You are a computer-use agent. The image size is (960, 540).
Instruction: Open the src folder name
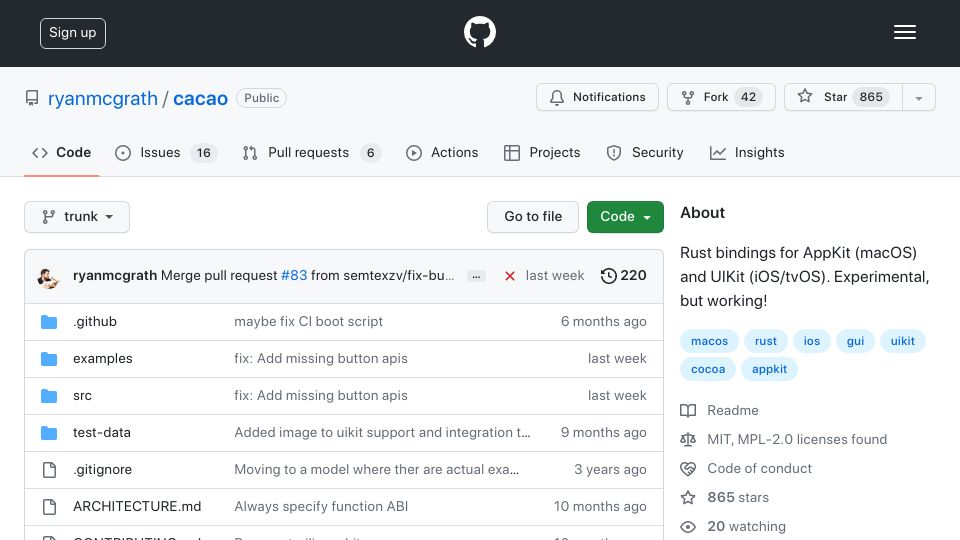[83, 396]
